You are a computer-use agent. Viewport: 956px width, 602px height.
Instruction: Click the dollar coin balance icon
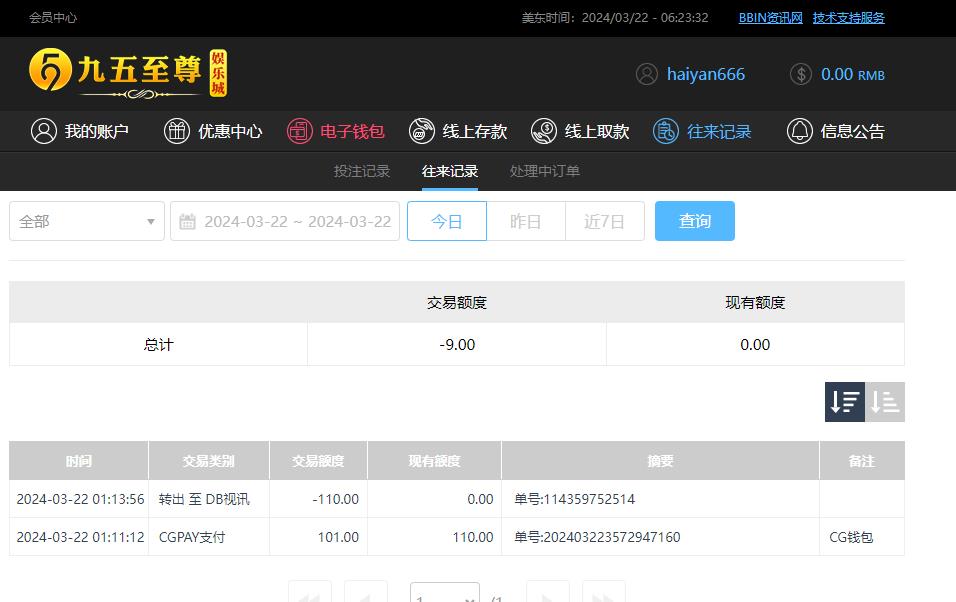[801, 74]
